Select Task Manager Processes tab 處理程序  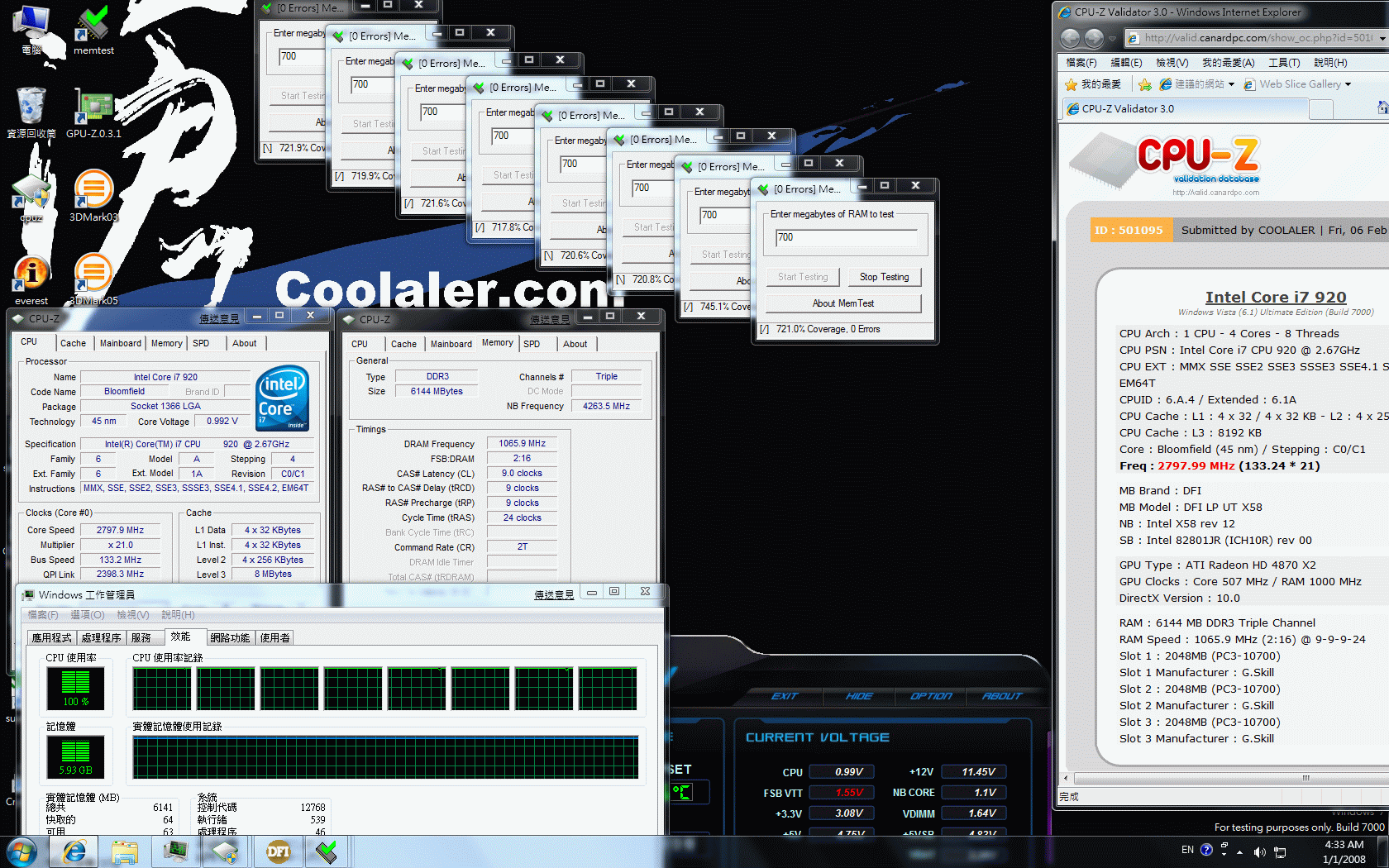101,637
